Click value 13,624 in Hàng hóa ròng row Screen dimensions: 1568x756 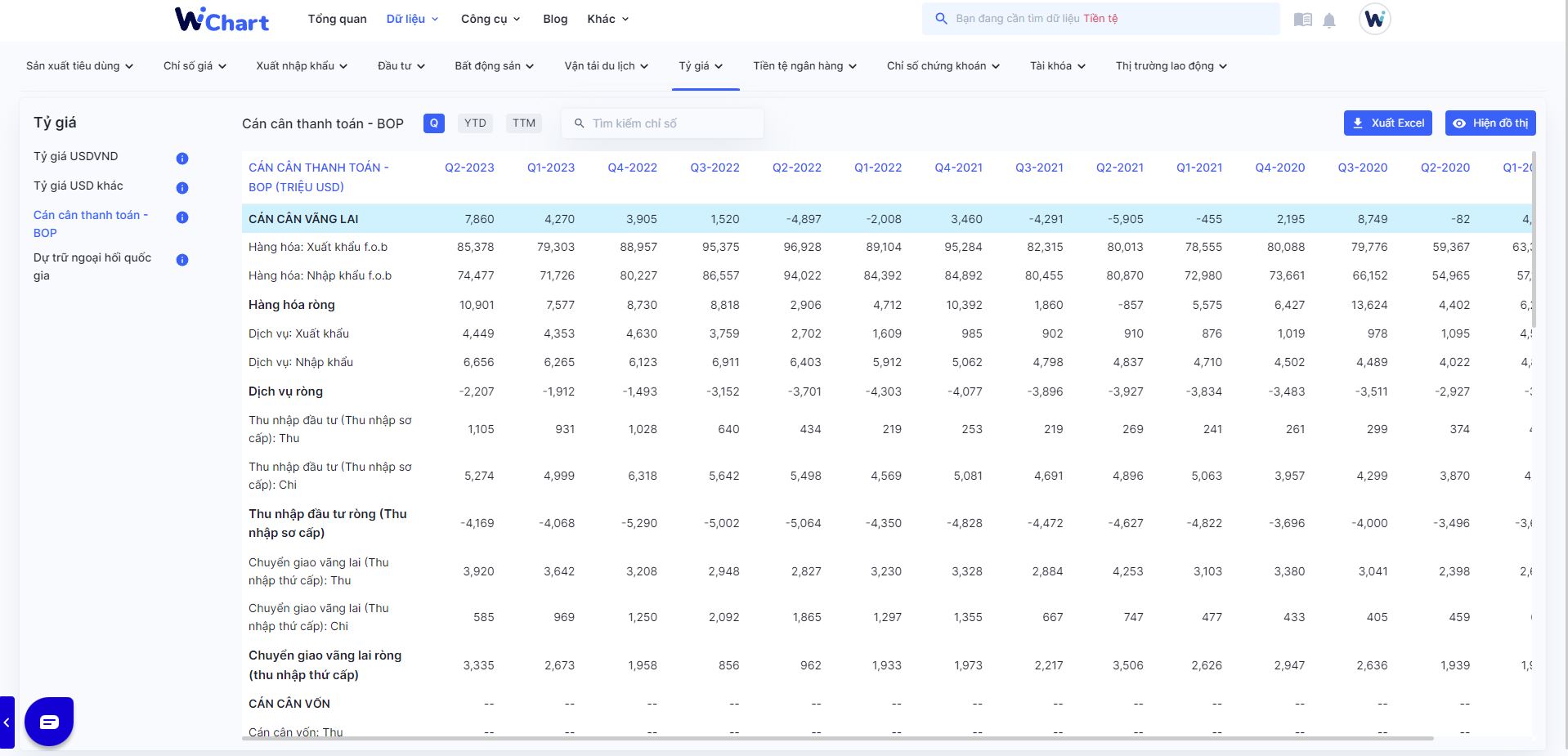1369,305
